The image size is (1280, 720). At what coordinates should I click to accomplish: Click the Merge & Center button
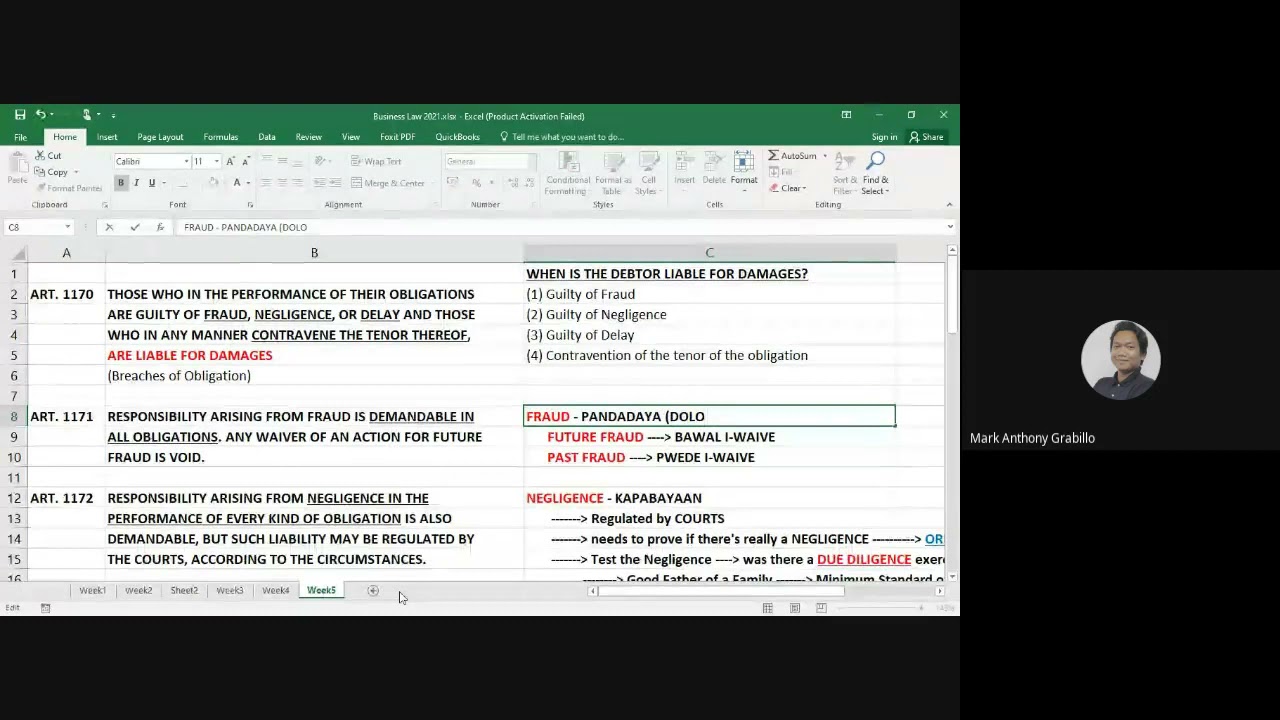click(388, 183)
